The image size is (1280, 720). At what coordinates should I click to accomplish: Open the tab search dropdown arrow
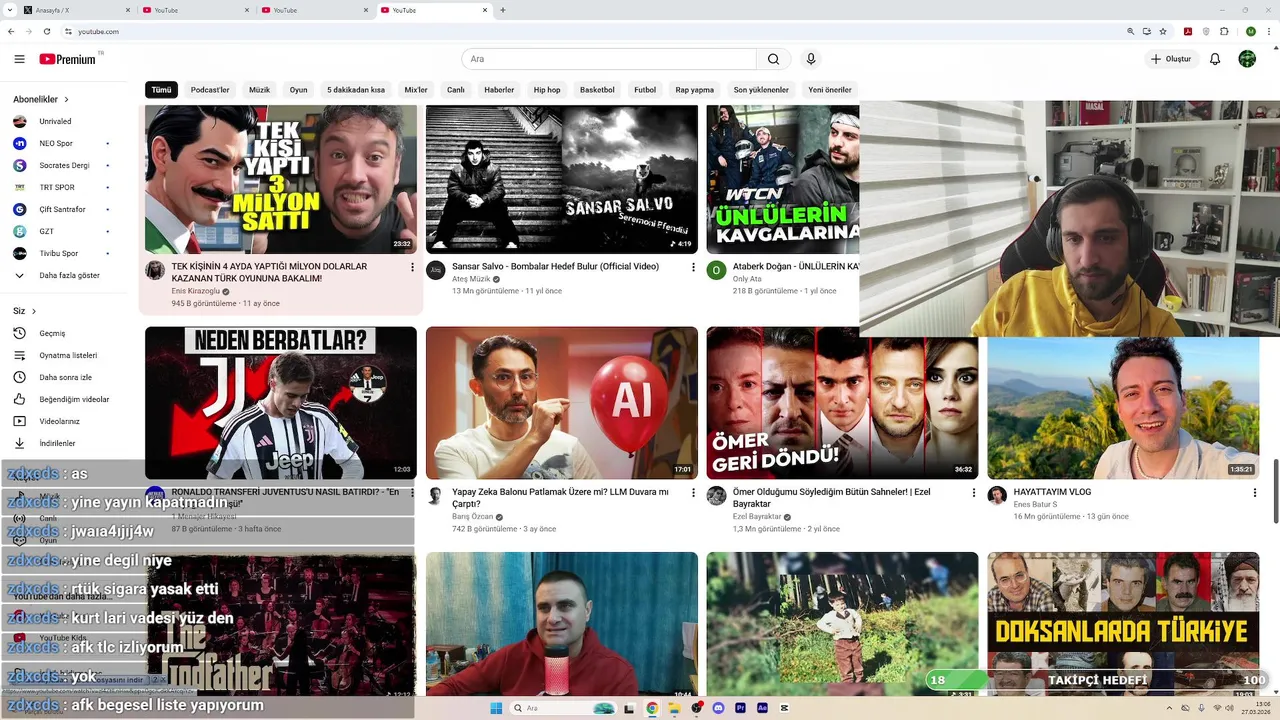coord(9,10)
